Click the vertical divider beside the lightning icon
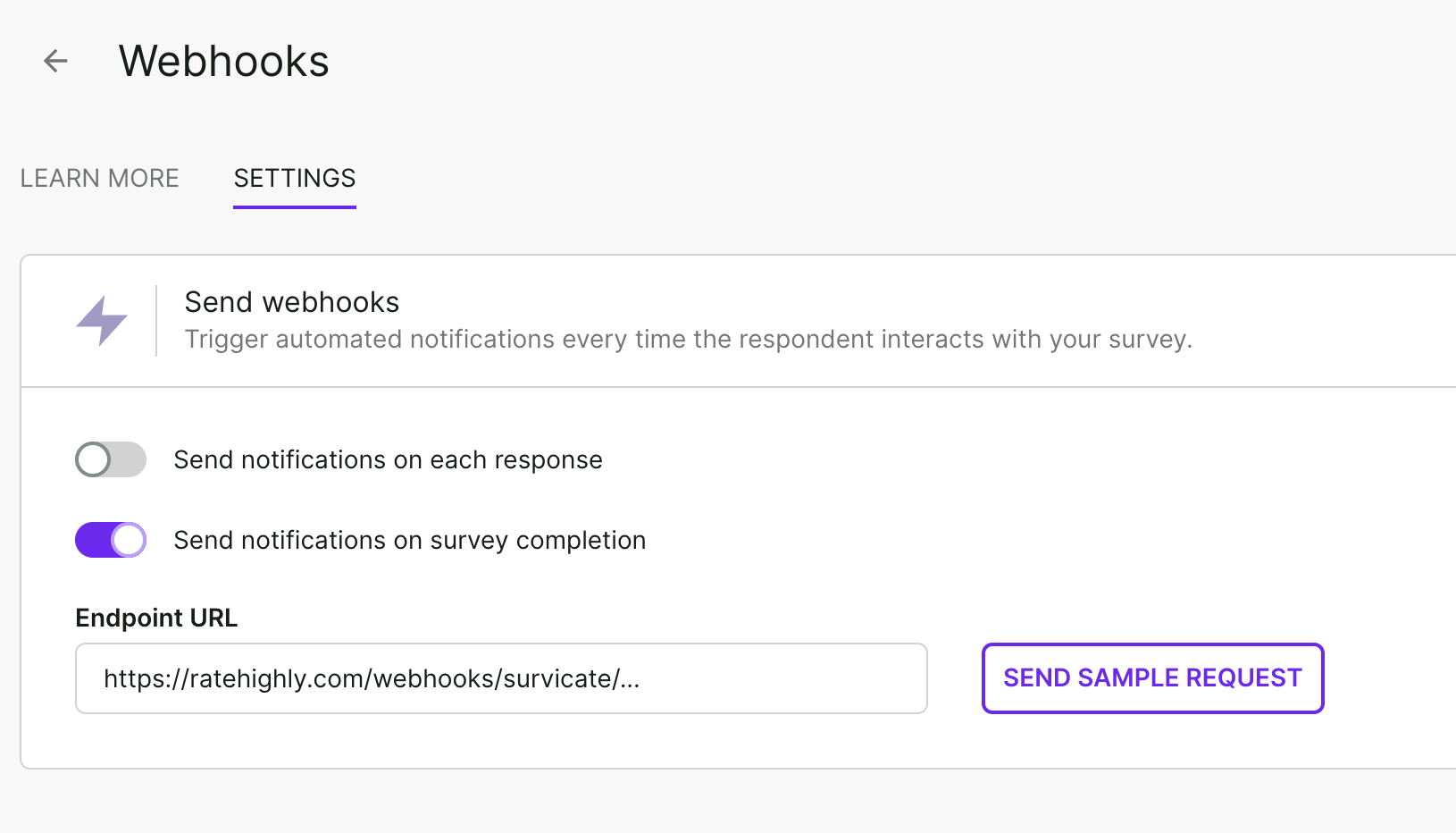The image size is (1456, 833). [x=156, y=321]
